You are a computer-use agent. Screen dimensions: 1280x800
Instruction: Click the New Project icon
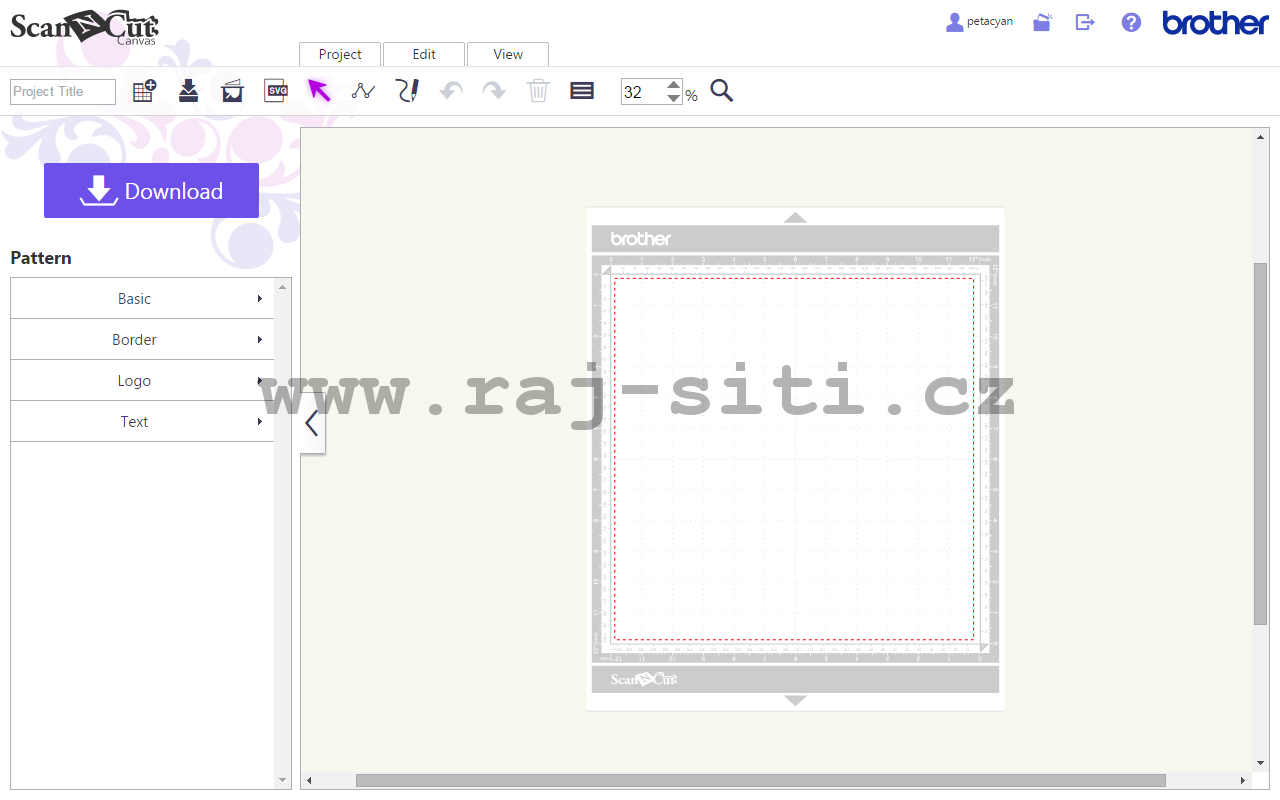pyautogui.click(x=144, y=90)
